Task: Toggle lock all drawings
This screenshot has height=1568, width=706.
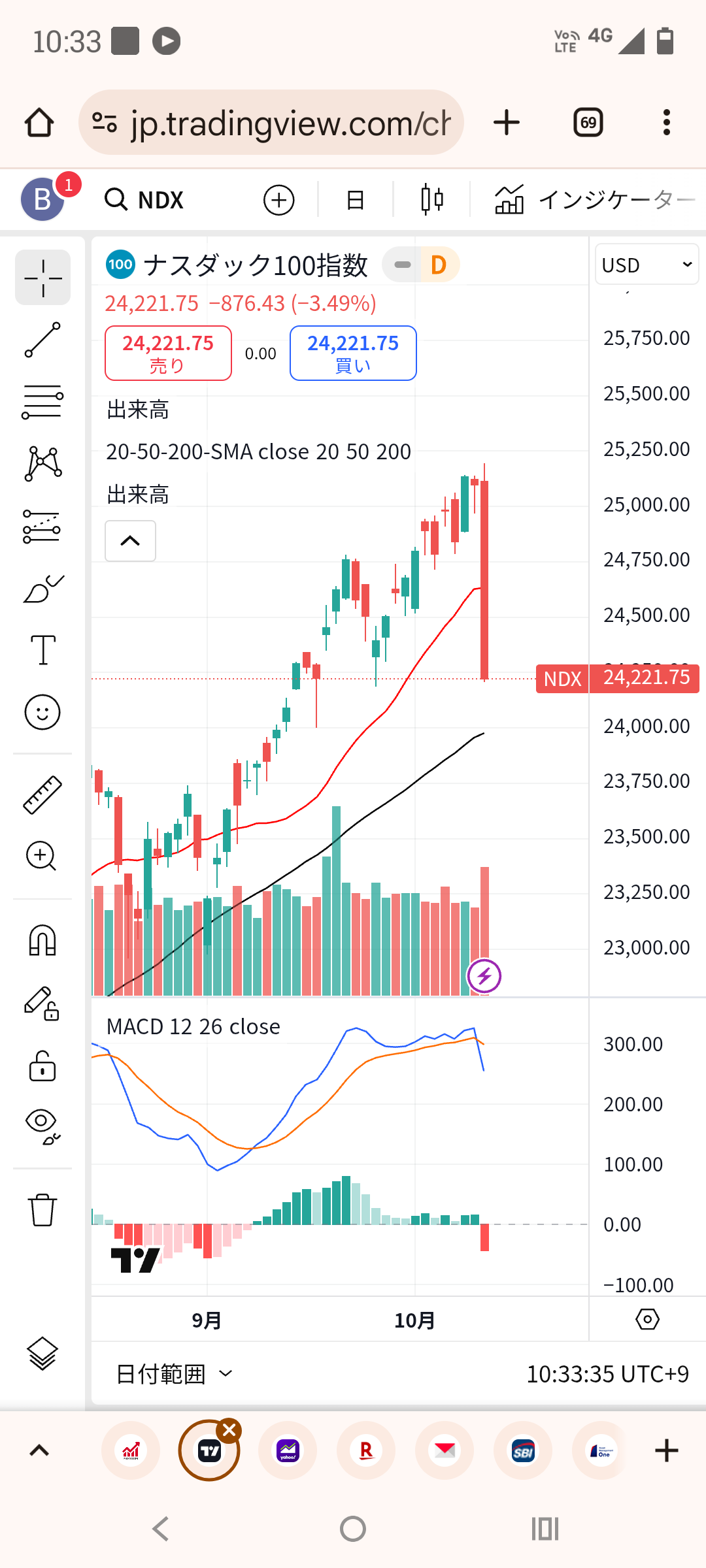Action: [42, 1066]
